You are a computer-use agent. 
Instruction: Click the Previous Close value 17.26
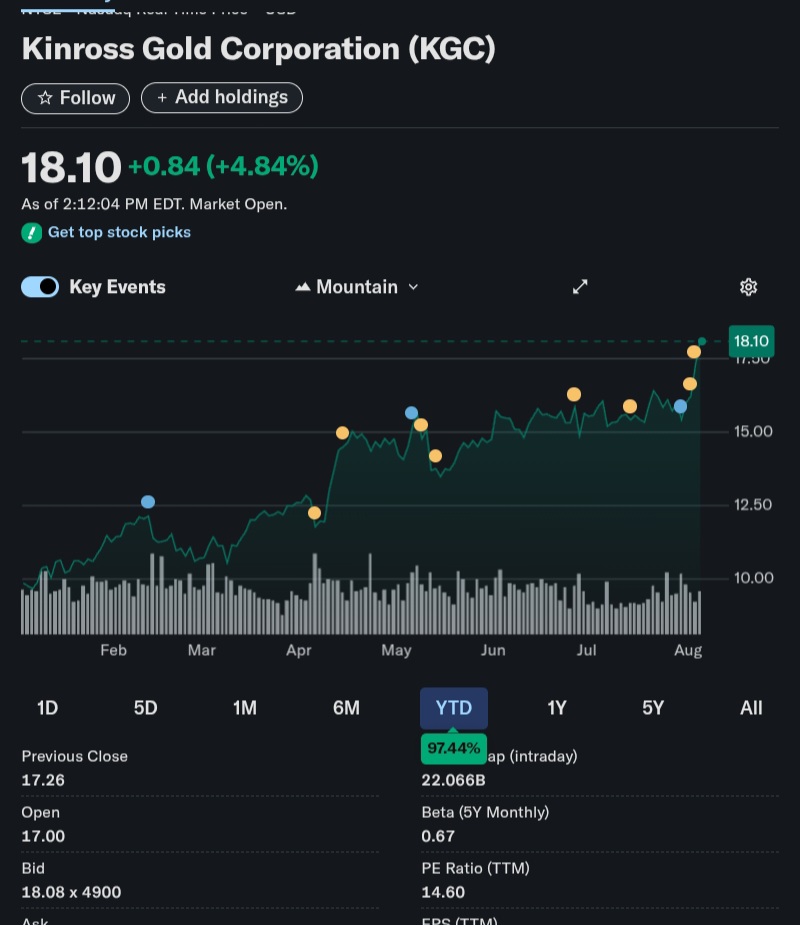43,780
